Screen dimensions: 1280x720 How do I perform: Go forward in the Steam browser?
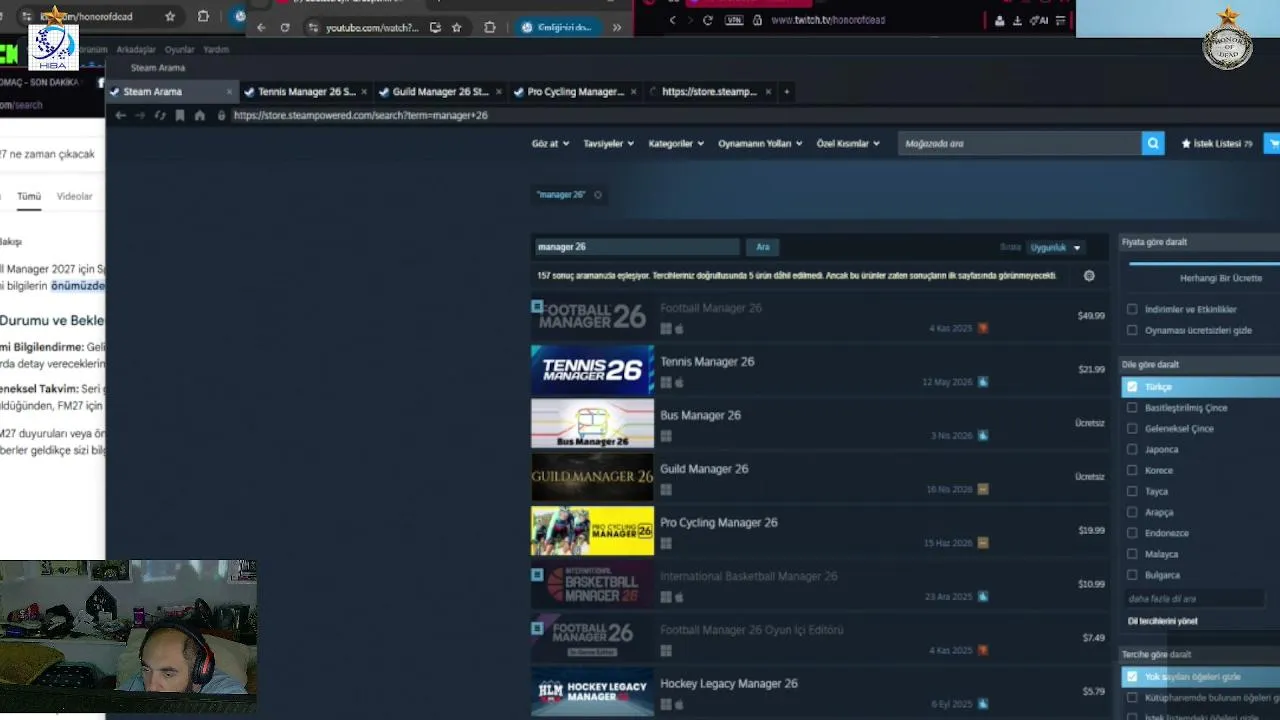(140, 116)
